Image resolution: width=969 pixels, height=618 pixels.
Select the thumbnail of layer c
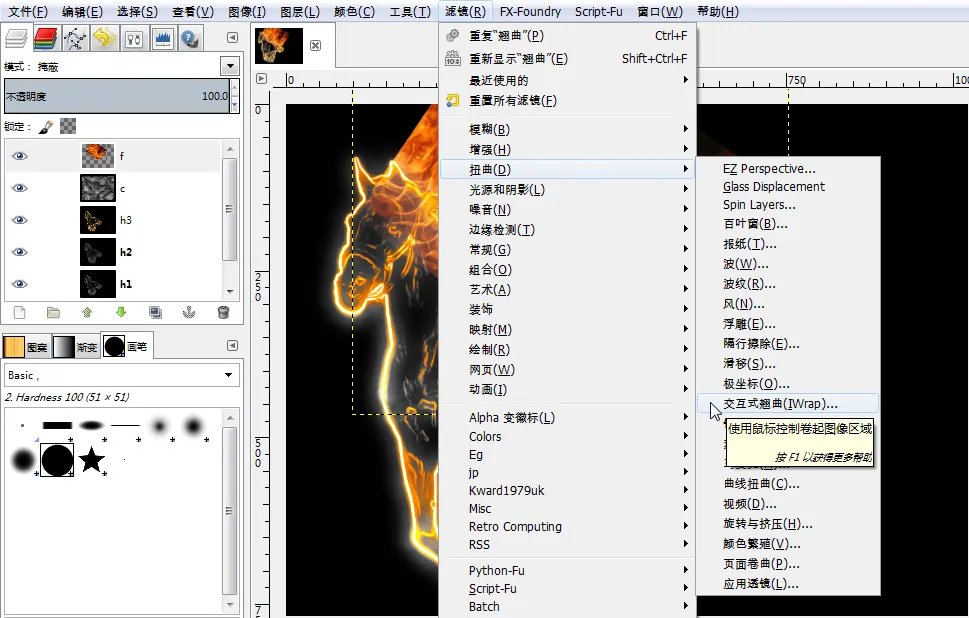tap(98, 188)
